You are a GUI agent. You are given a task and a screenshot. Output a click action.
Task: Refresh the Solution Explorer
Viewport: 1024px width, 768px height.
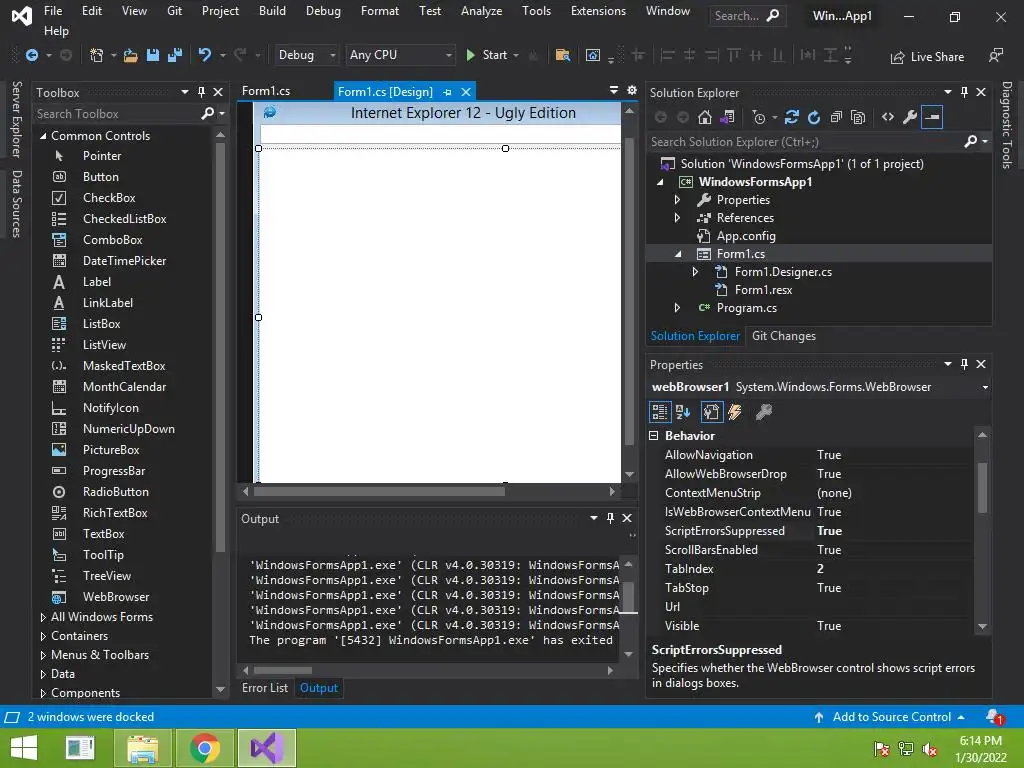[x=814, y=118]
